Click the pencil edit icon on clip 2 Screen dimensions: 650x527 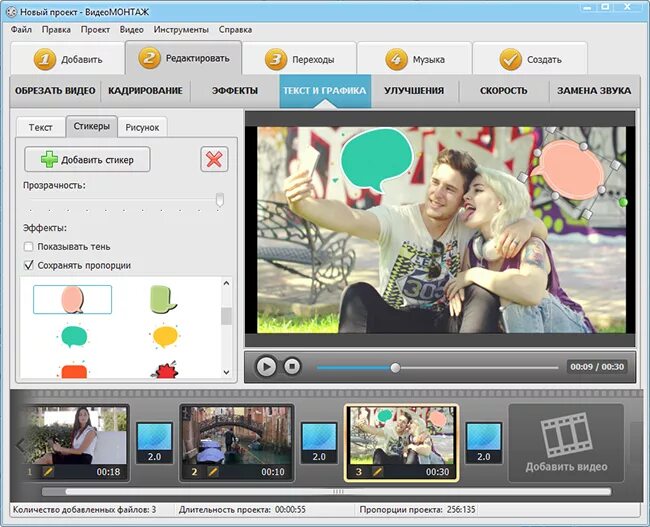(x=213, y=472)
